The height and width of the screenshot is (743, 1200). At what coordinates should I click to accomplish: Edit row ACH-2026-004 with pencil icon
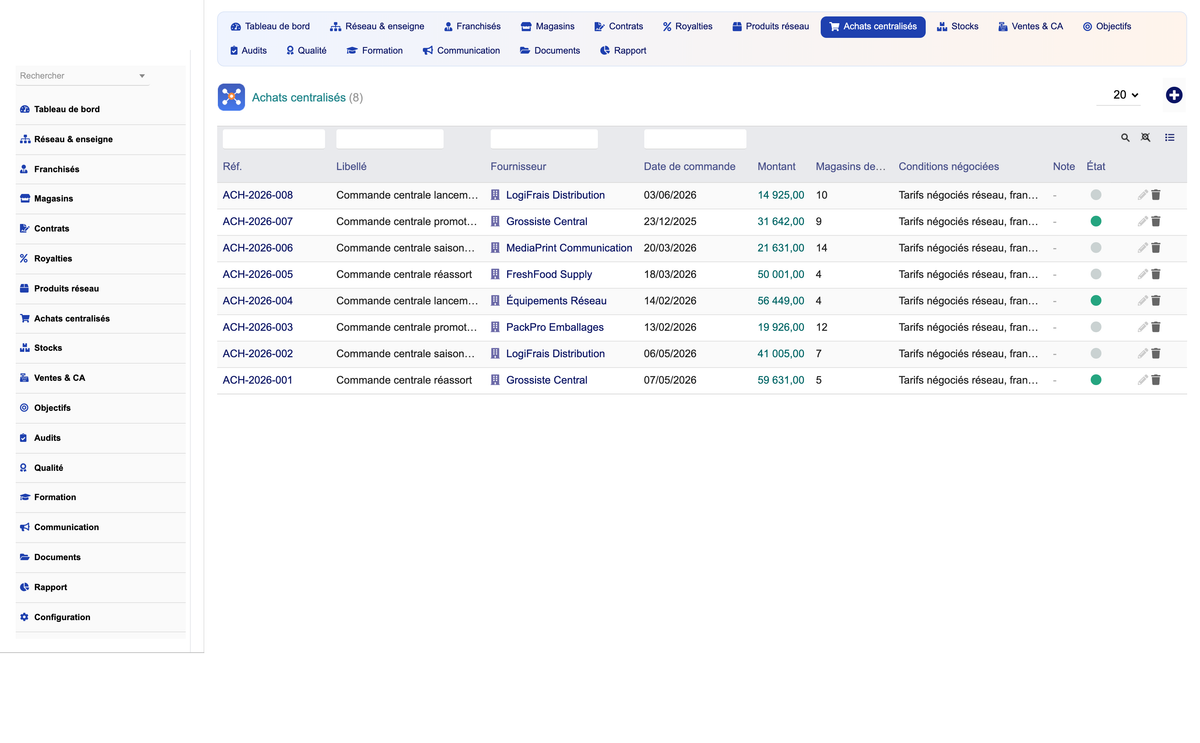(1143, 301)
